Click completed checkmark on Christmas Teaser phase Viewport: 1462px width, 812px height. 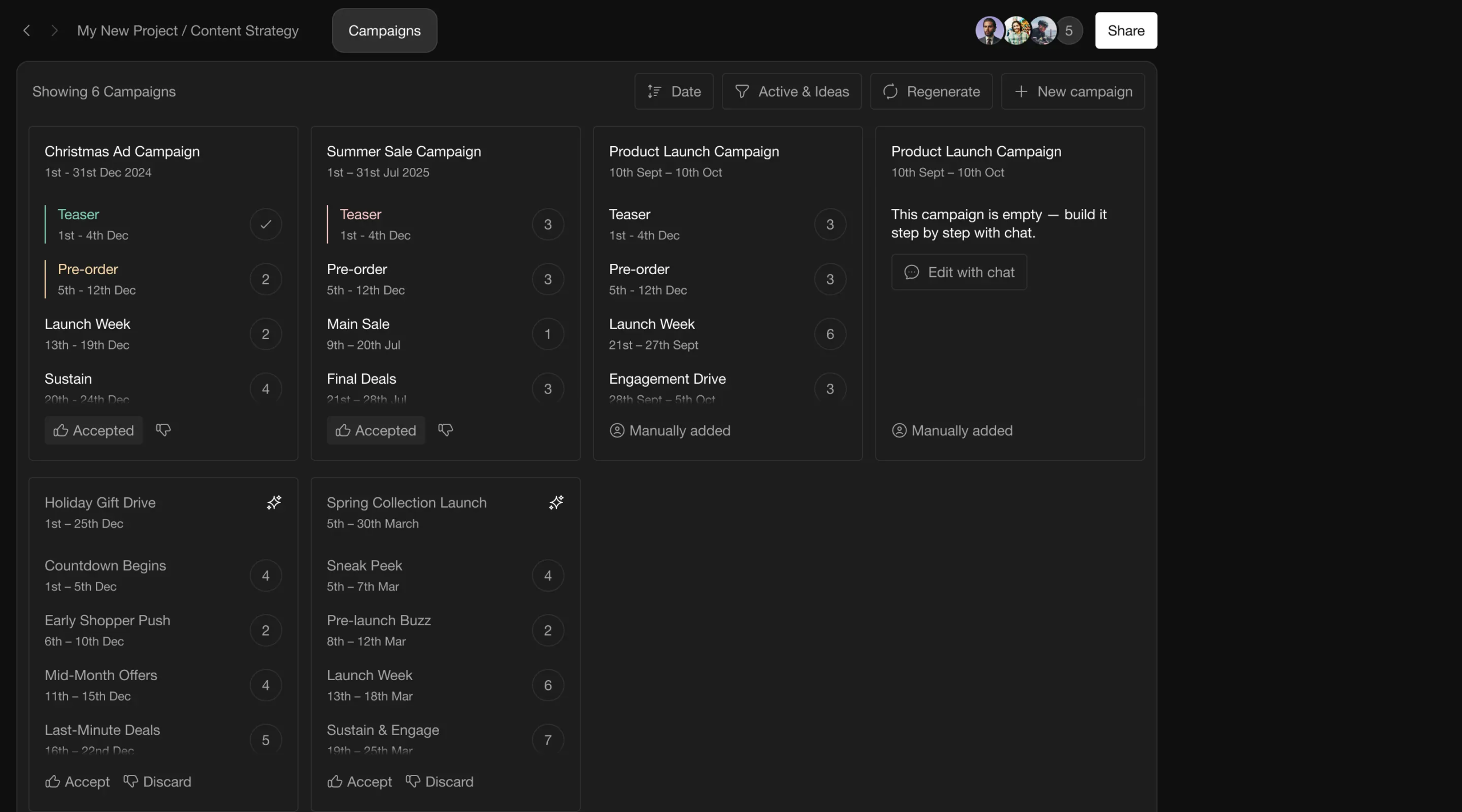(x=266, y=224)
